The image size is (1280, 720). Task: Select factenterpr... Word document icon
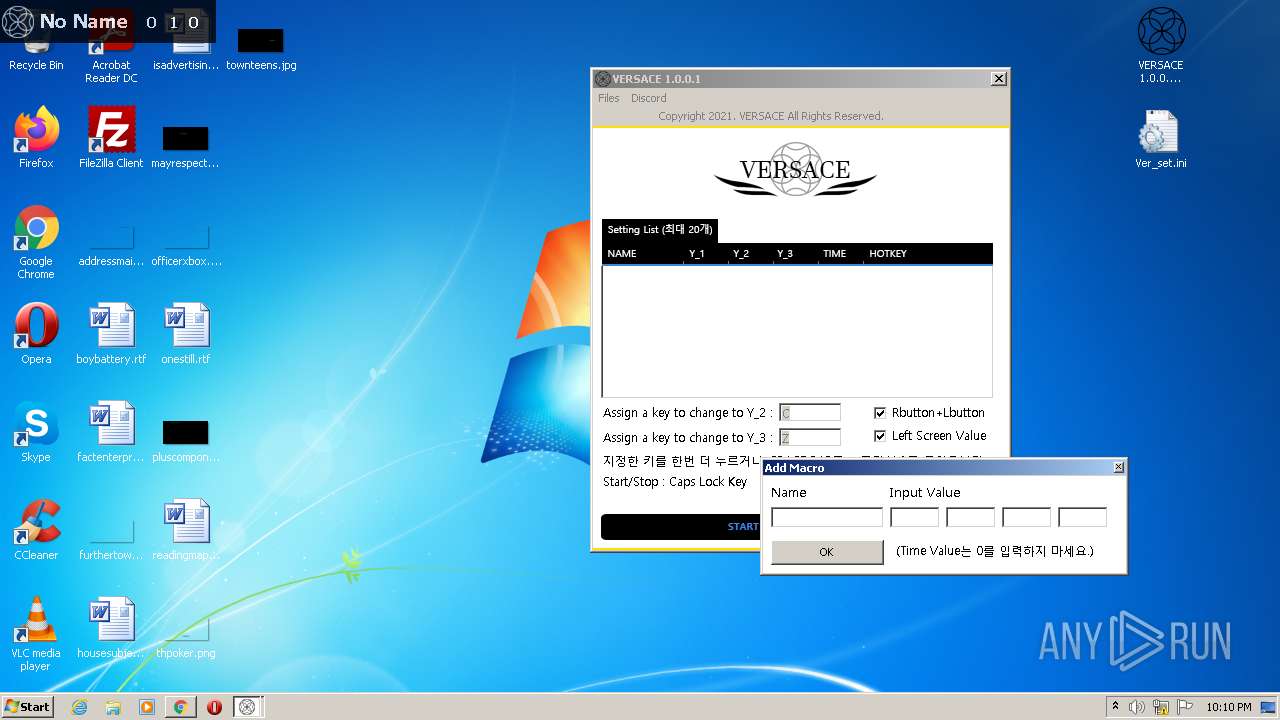coord(111,432)
